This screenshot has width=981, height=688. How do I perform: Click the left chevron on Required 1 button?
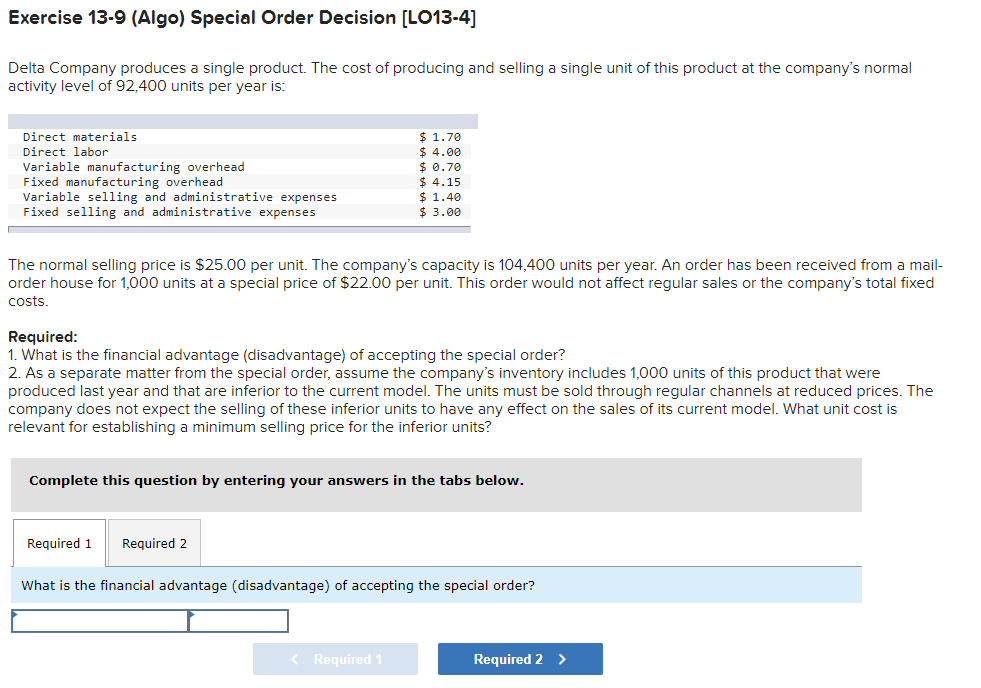pos(295,659)
